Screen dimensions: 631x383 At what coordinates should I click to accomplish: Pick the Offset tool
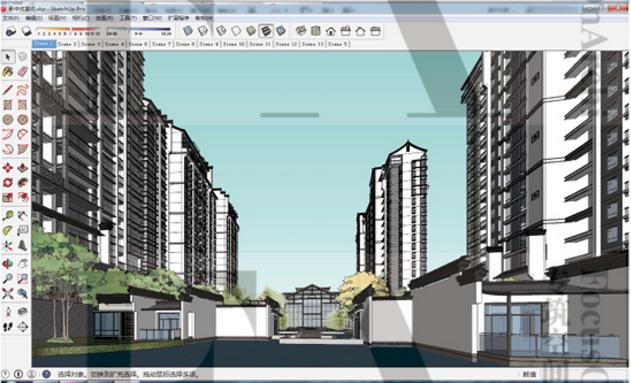click(23, 197)
